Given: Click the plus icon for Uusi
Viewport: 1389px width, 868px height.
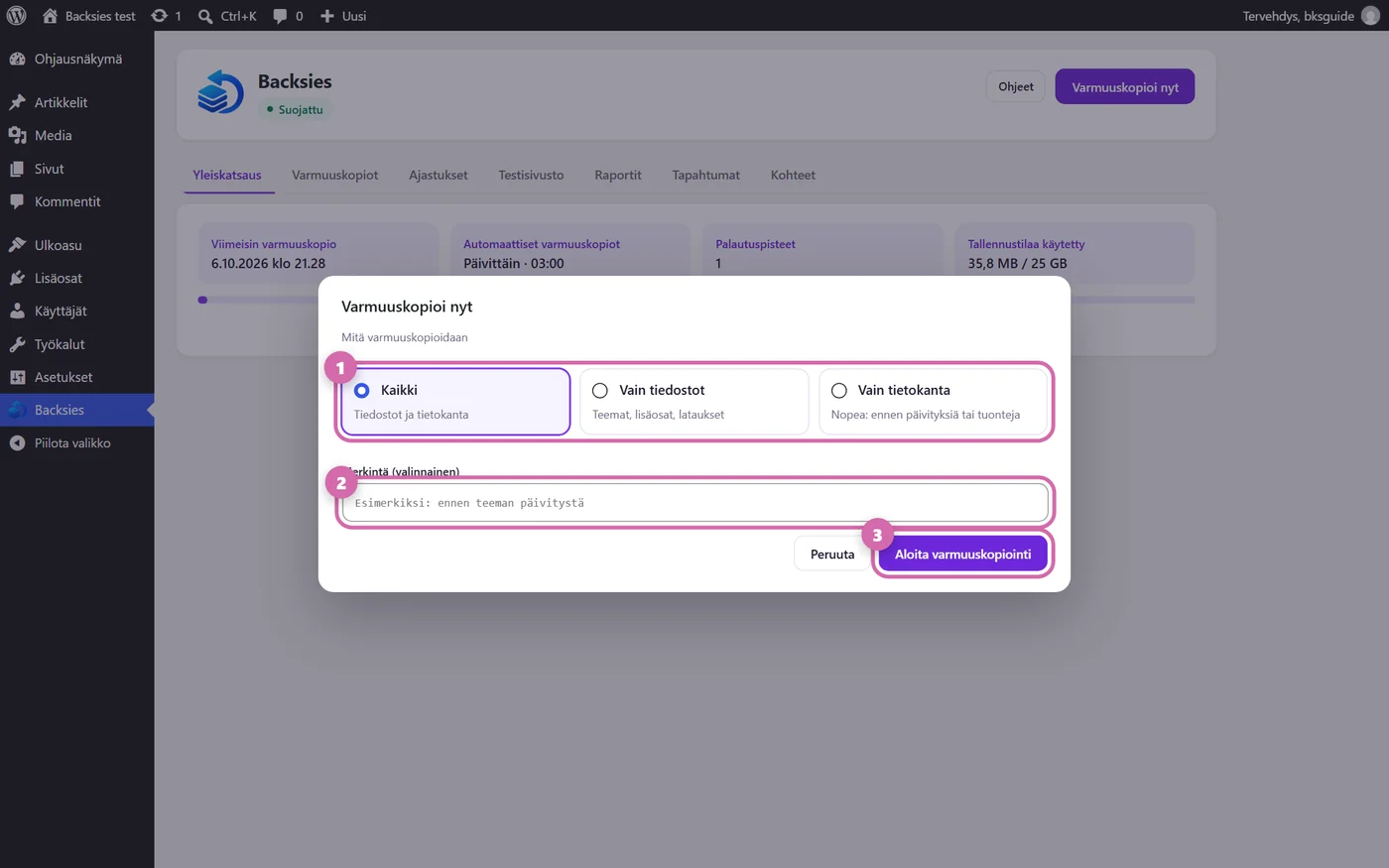Looking at the screenshot, I should [x=327, y=16].
